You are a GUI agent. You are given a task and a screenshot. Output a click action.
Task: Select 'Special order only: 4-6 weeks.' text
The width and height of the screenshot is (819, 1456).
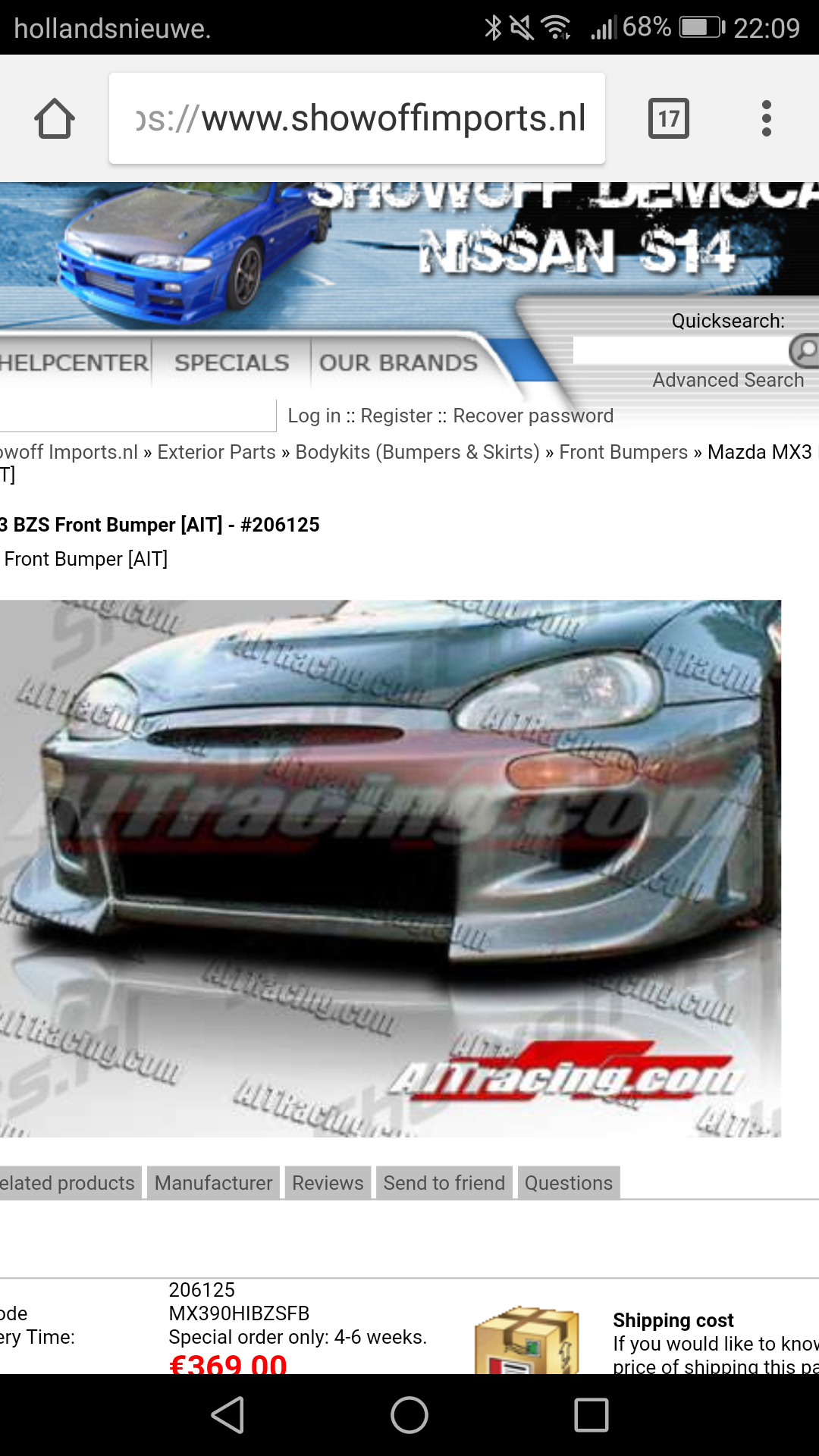click(298, 1337)
